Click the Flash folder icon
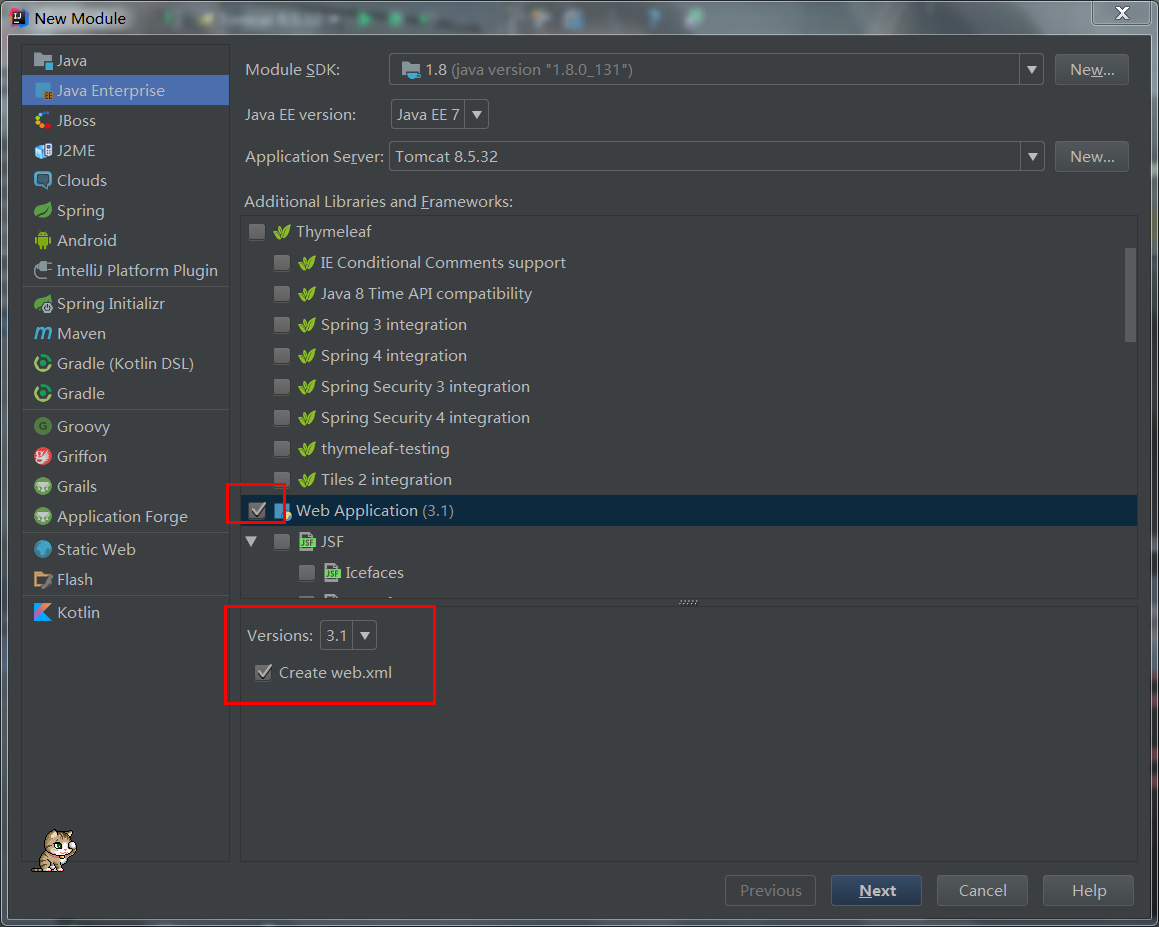The height and width of the screenshot is (927, 1159). 43,580
